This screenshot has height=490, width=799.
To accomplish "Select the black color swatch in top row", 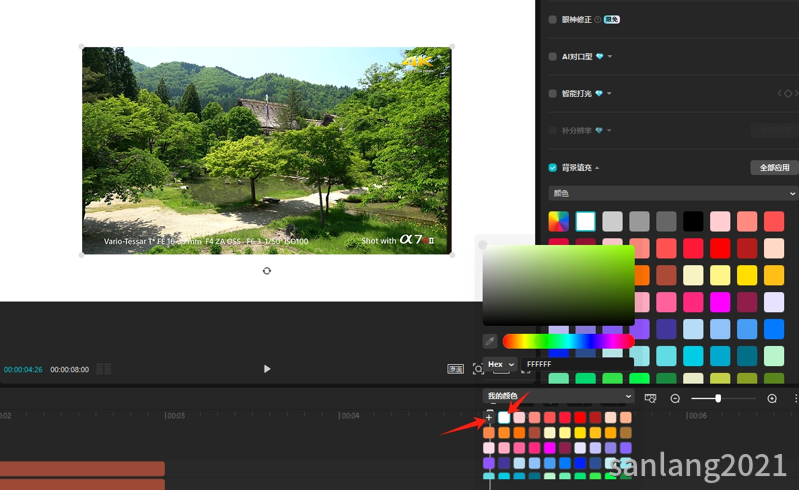I will (693, 221).
